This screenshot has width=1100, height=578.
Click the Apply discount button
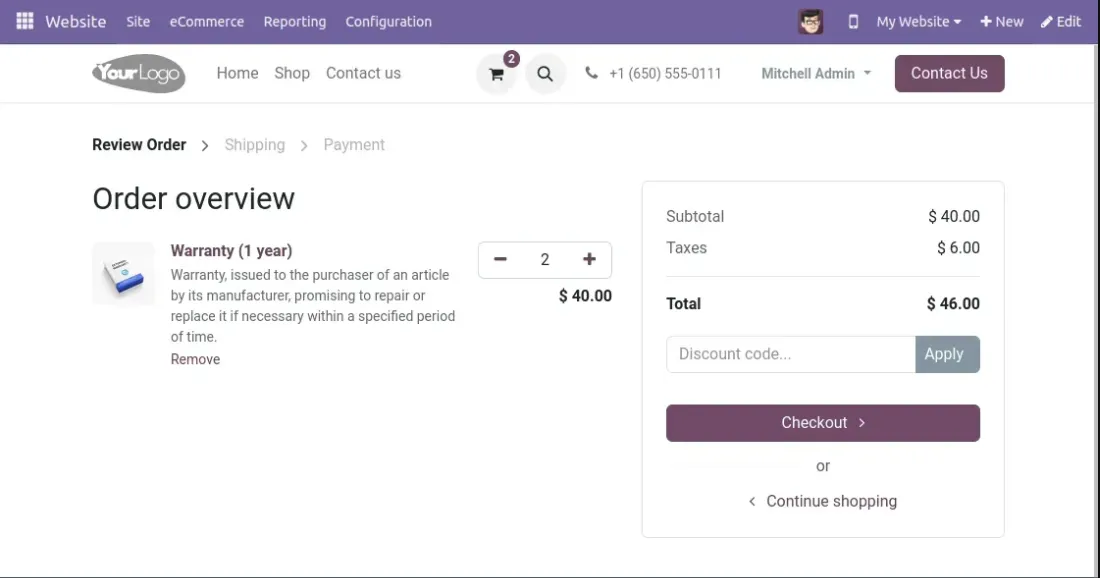pos(946,354)
